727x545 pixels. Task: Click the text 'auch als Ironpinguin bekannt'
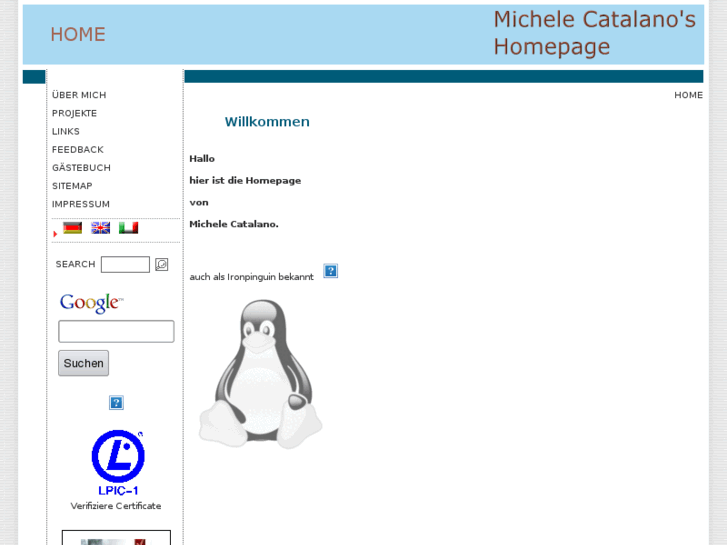(252, 277)
